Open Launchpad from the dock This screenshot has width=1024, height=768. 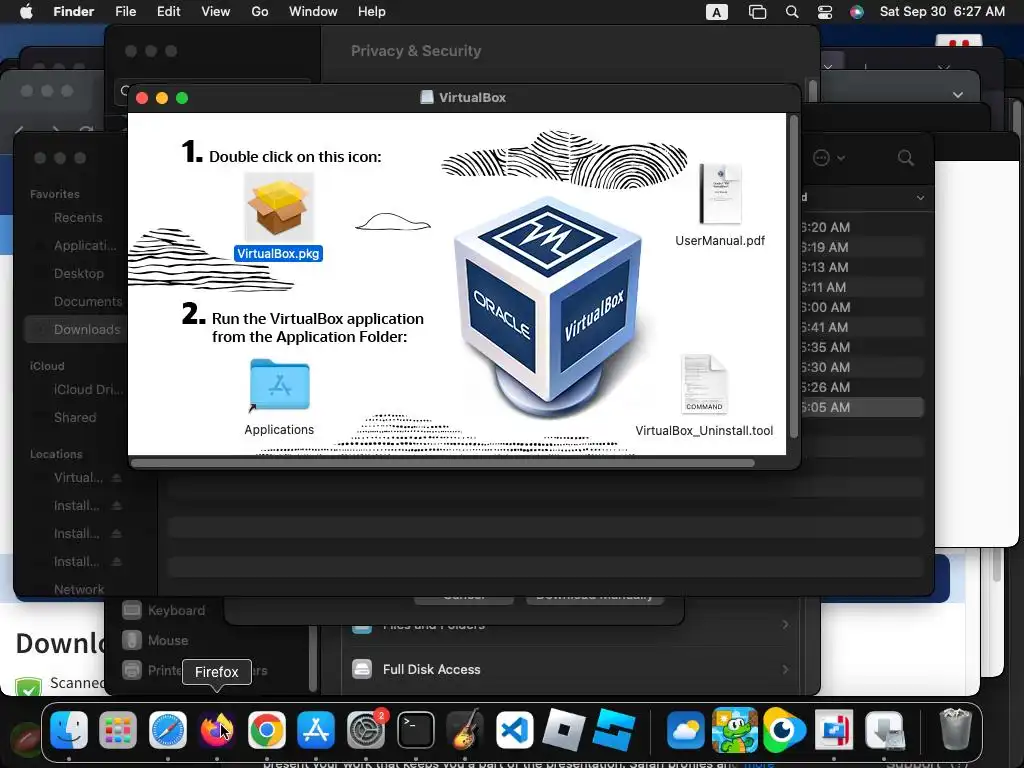118,729
